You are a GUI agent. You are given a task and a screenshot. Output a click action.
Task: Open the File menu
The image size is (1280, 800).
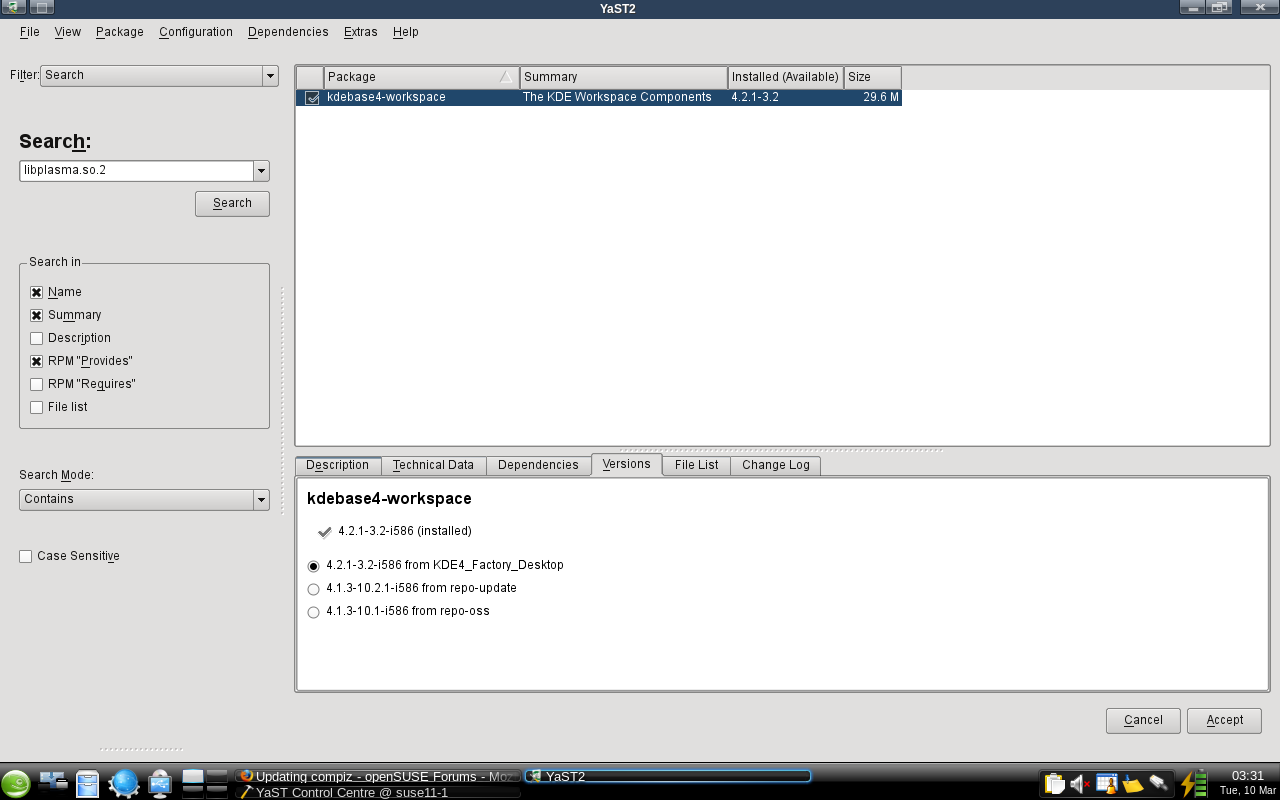click(x=30, y=32)
